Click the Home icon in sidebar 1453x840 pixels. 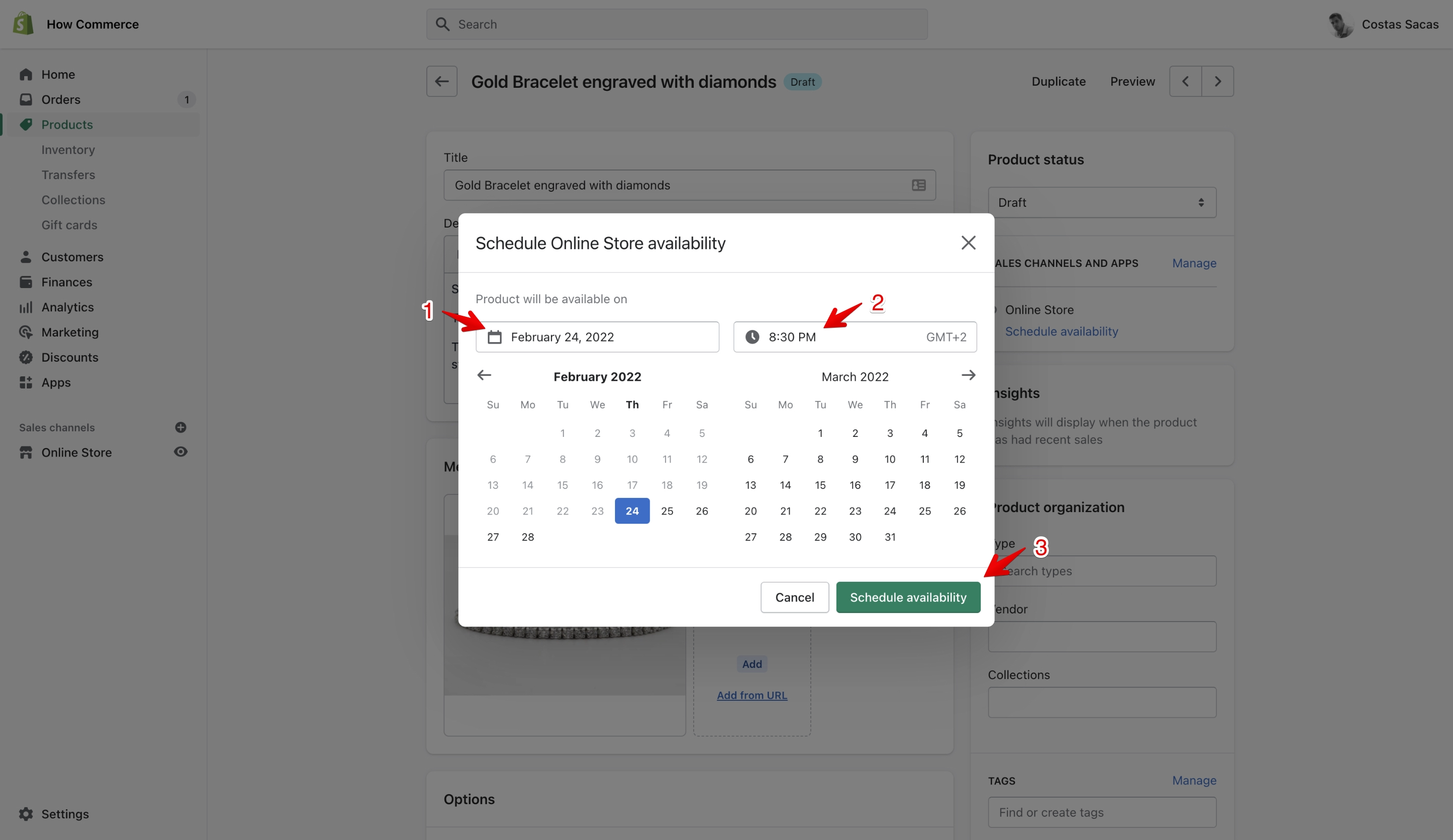coord(26,74)
